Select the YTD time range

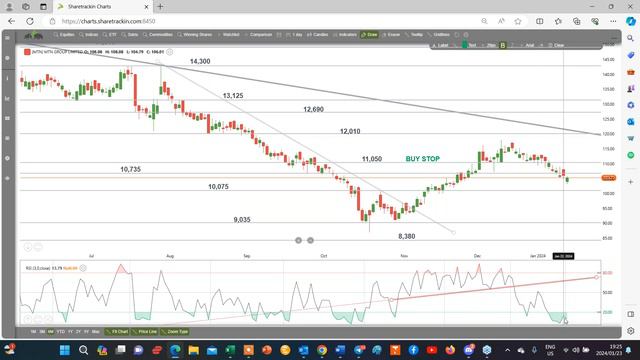[x=60, y=332]
